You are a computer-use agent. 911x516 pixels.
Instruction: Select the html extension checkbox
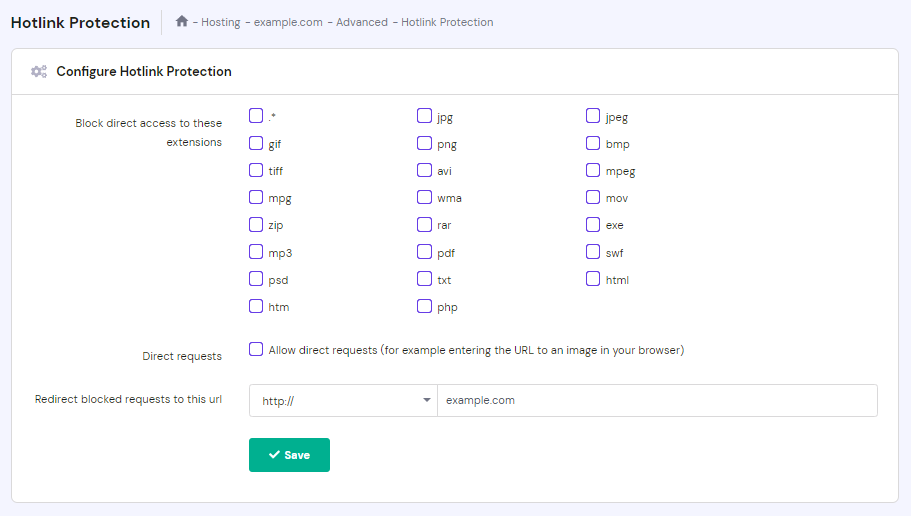593,279
